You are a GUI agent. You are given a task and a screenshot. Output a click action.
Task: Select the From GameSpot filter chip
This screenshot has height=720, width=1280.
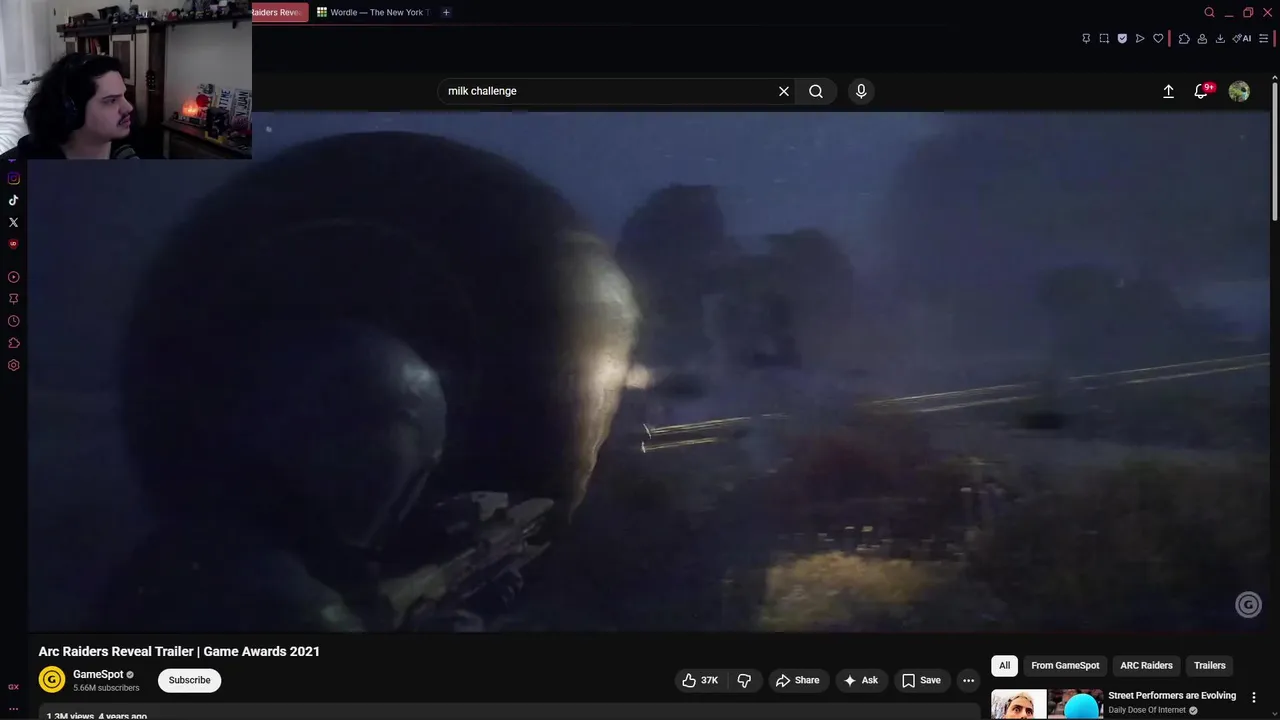pyautogui.click(x=1065, y=665)
